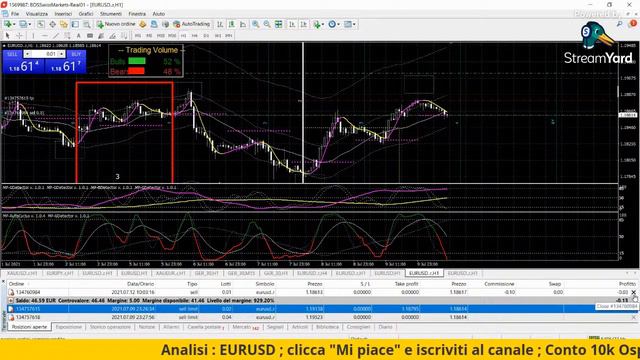This screenshot has height=360, width=640.
Task: Switch chart to bar chart icon
Action: coord(220,24)
